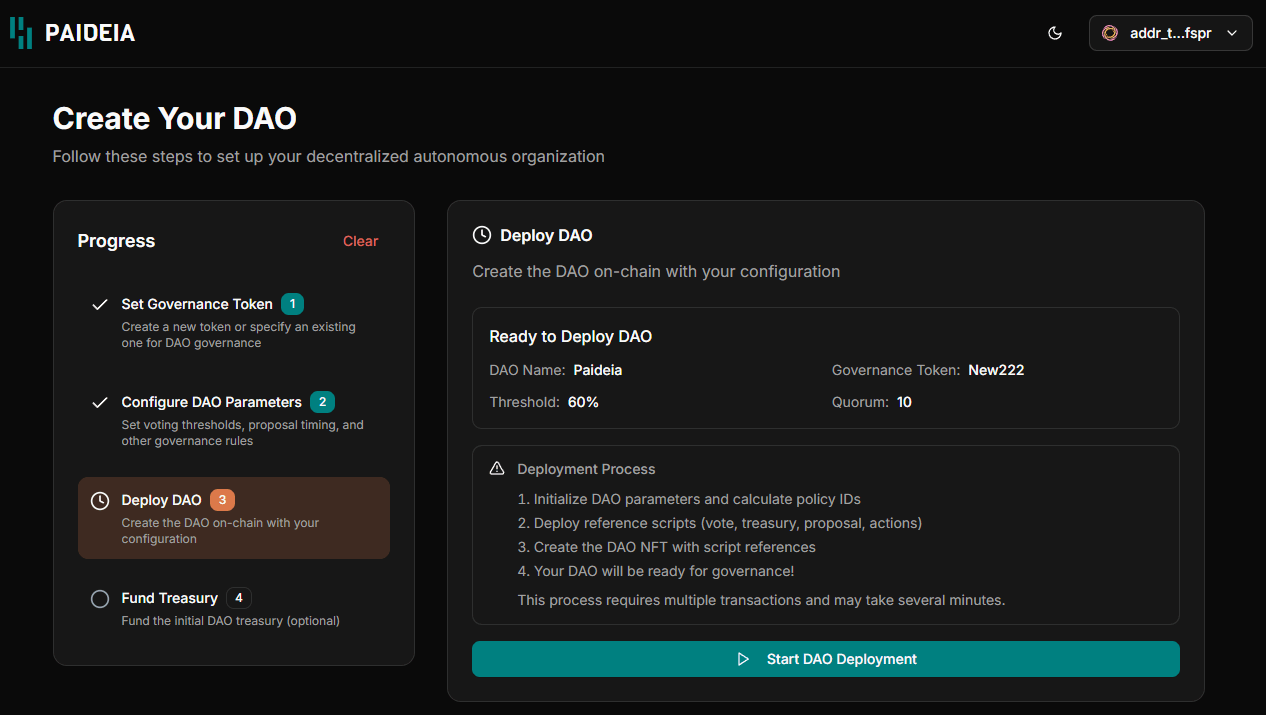Open the wallet dropdown via its chevron
Screen dimensions: 1266x715
tap(1231, 32)
